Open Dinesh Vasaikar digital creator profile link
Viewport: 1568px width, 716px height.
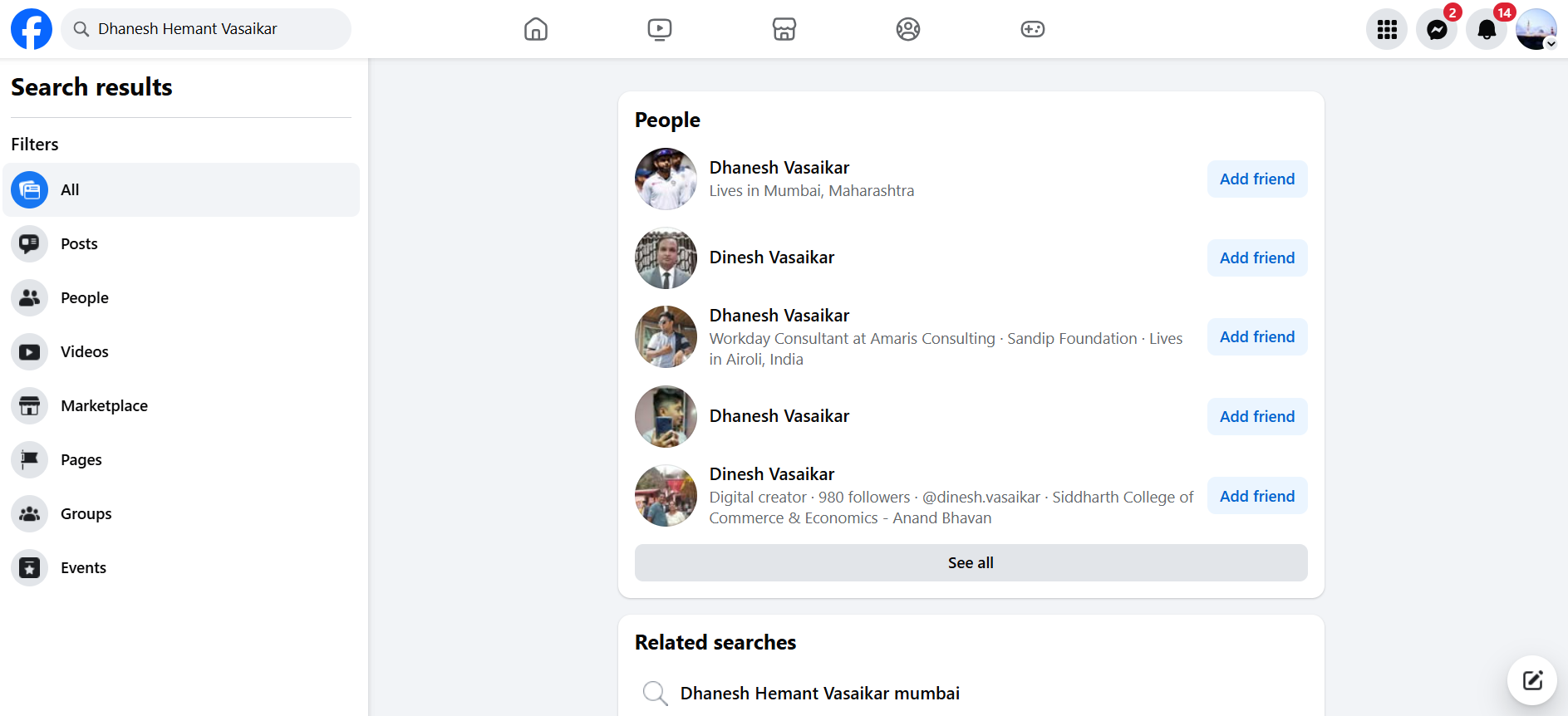point(771,474)
